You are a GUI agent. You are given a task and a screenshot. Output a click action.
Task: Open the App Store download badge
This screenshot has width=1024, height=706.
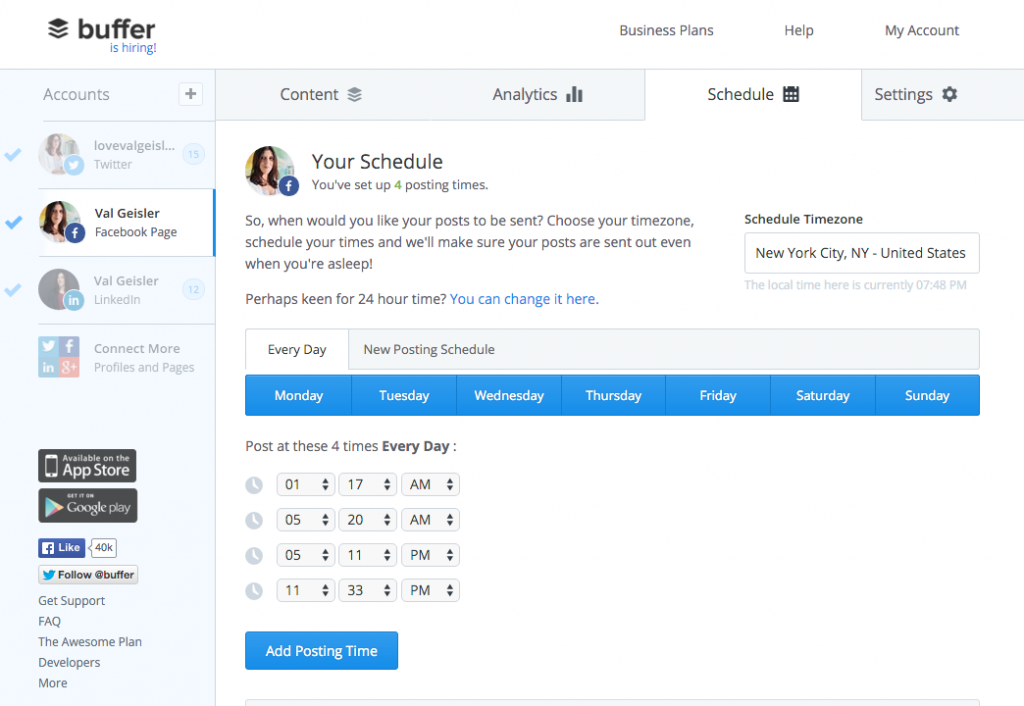(88, 466)
